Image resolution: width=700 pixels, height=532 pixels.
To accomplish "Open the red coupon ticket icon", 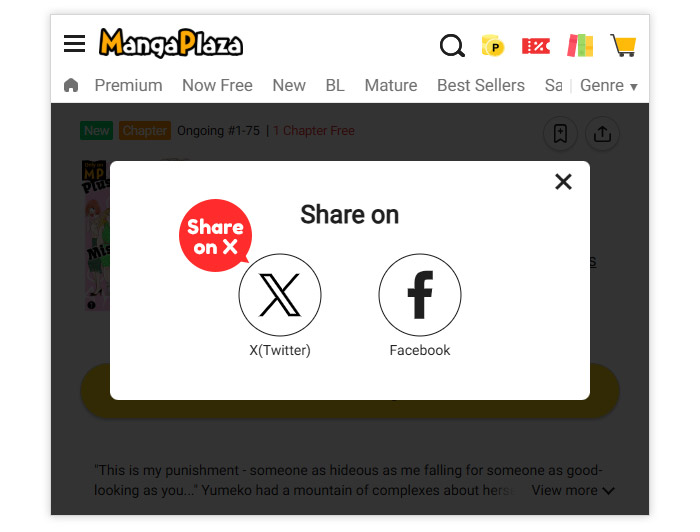I will pyautogui.click(x=536, y=46).
